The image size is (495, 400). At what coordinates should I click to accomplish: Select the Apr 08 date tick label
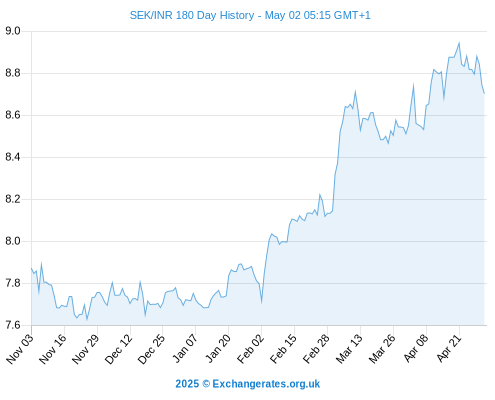[415, 348]
